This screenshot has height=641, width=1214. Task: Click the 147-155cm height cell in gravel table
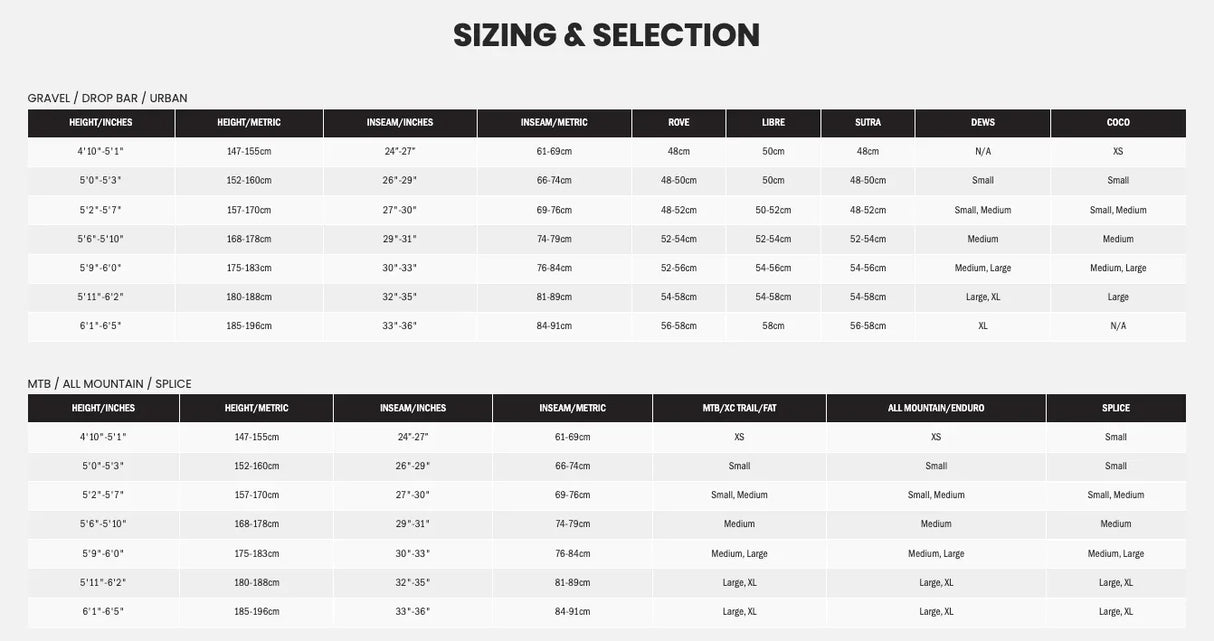[249, 151]
